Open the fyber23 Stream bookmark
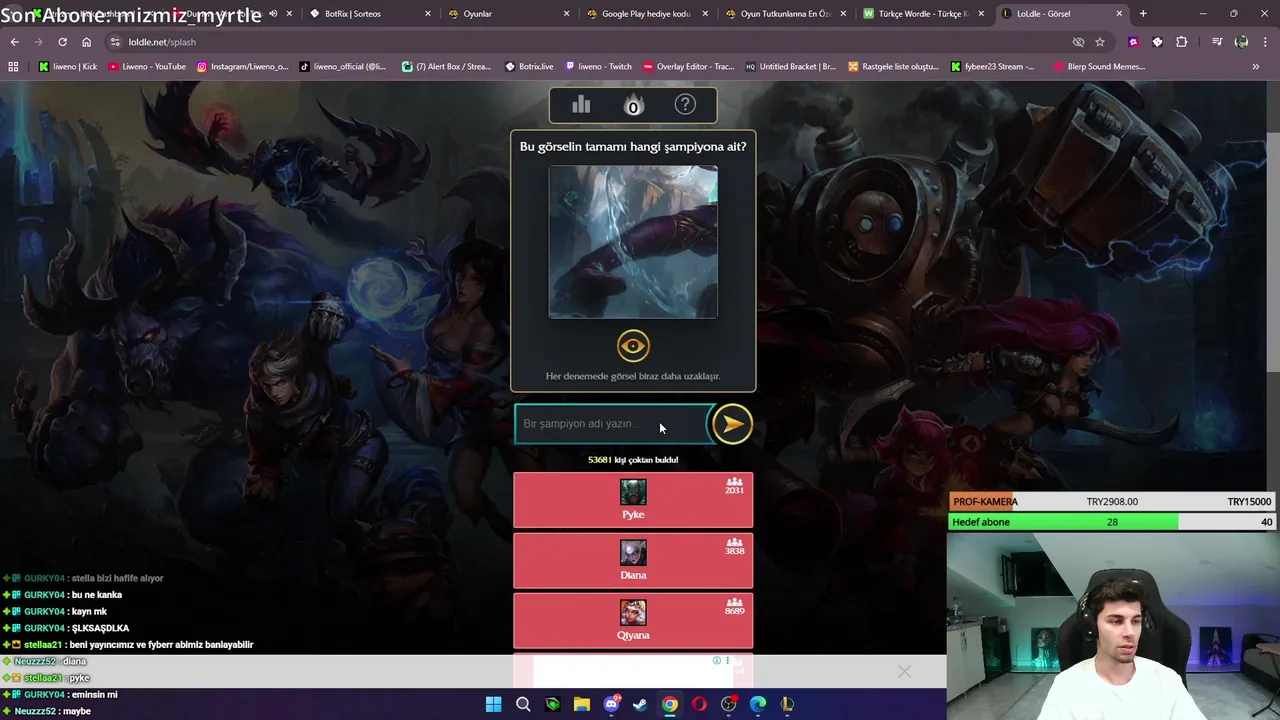1280x720 pixels. pyautogui.click(x=993, y=67)
